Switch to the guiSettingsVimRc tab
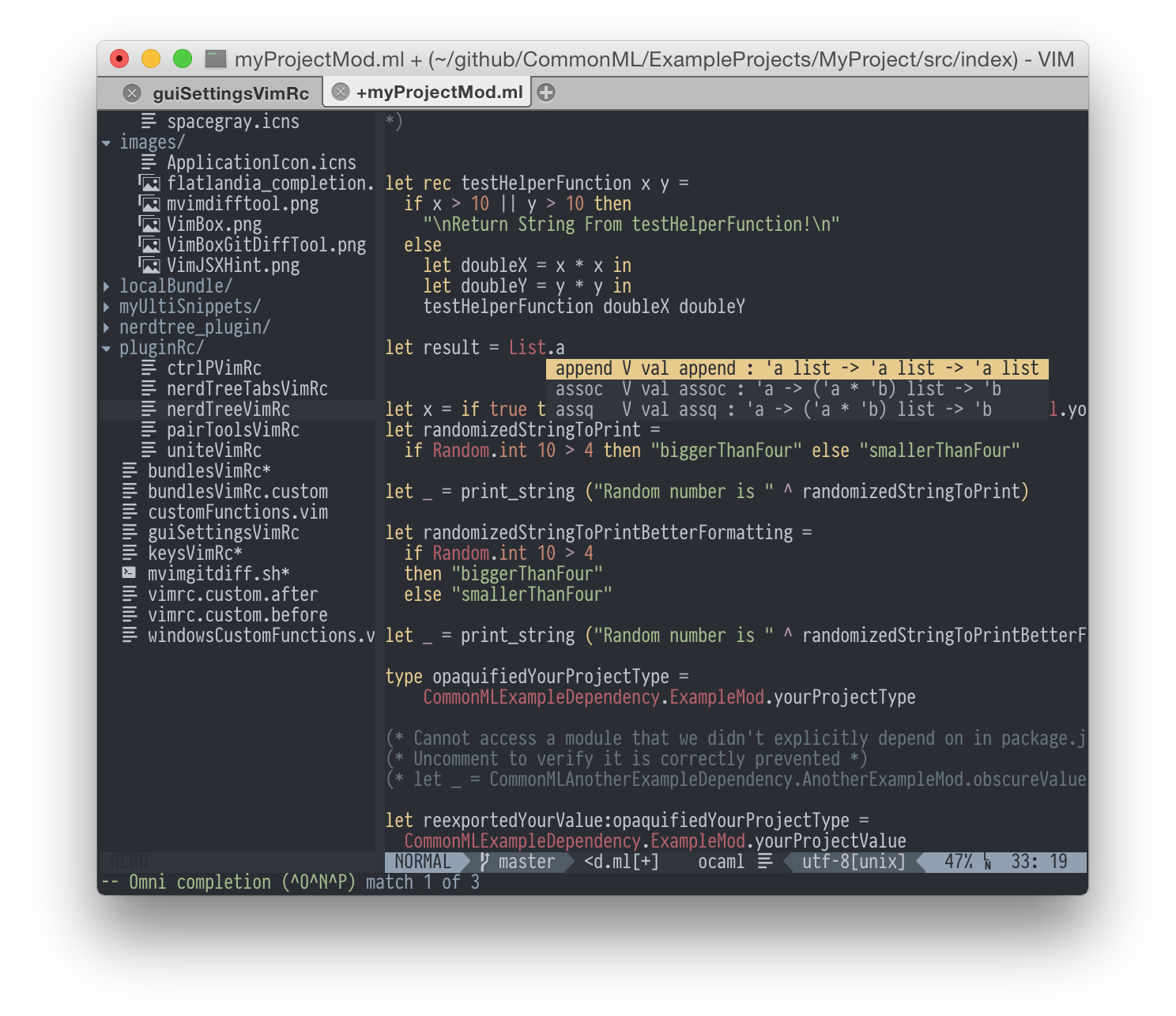 tap(231, 93)
